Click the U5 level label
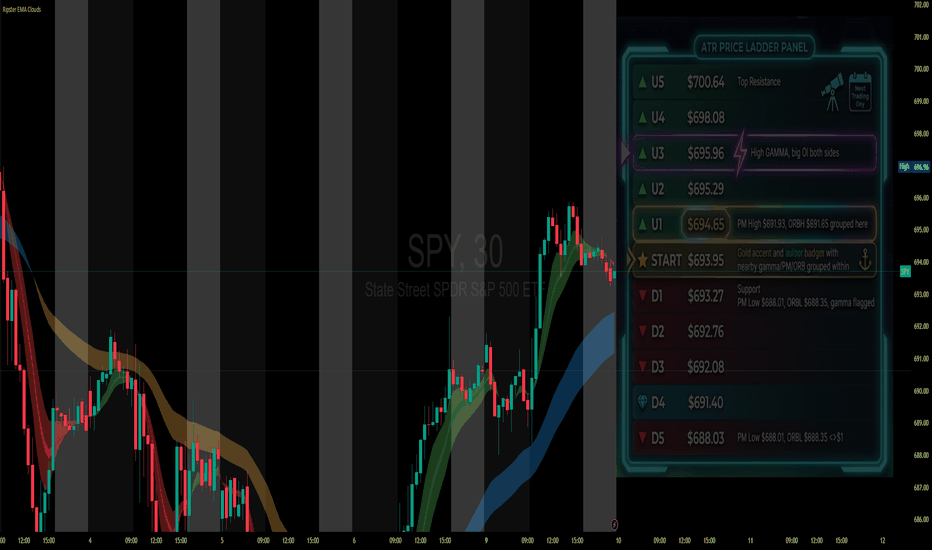Screen dimensions: 932x550 pyautogui.click(x=657, y=82)
